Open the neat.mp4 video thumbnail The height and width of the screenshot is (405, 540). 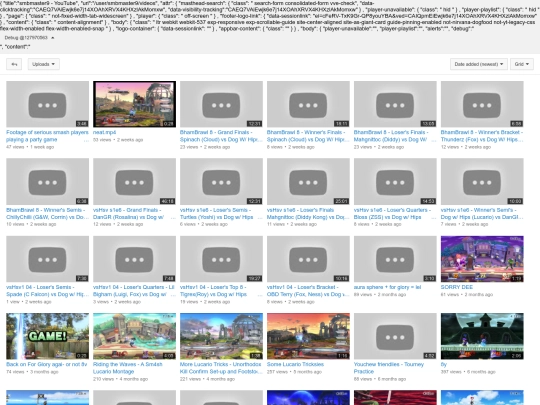[134, 104]
